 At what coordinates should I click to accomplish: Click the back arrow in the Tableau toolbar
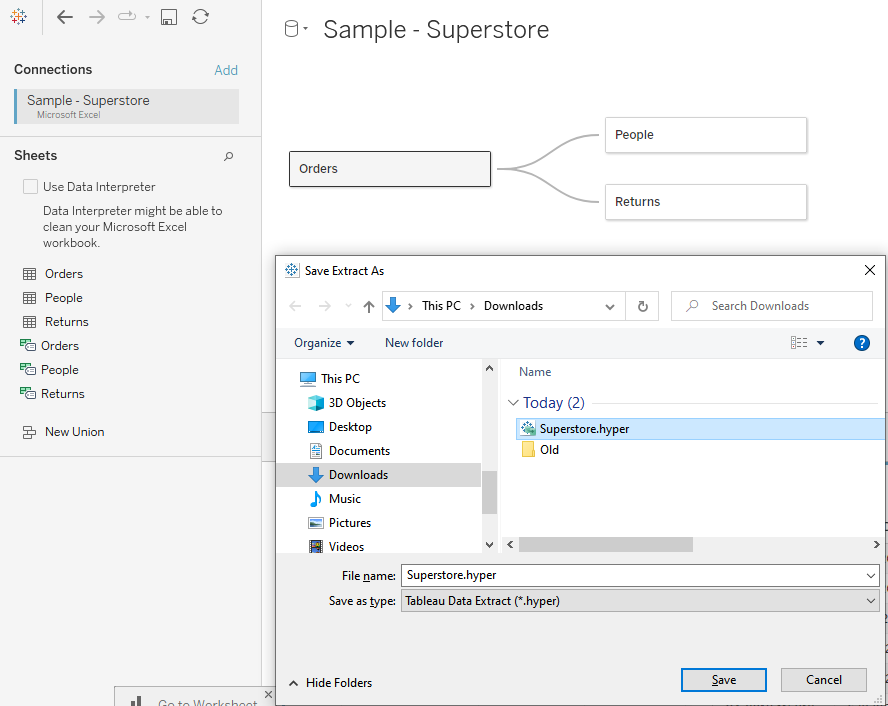click(x=65, y=17)
